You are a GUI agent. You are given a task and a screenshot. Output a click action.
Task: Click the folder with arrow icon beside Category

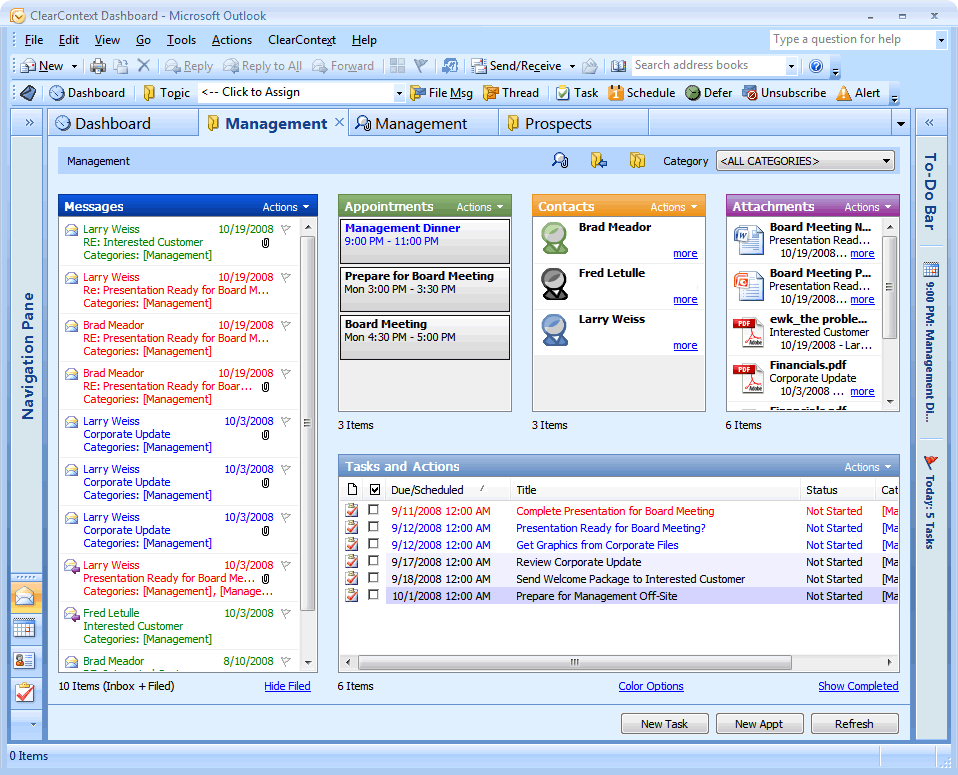(x=599, y=161)
